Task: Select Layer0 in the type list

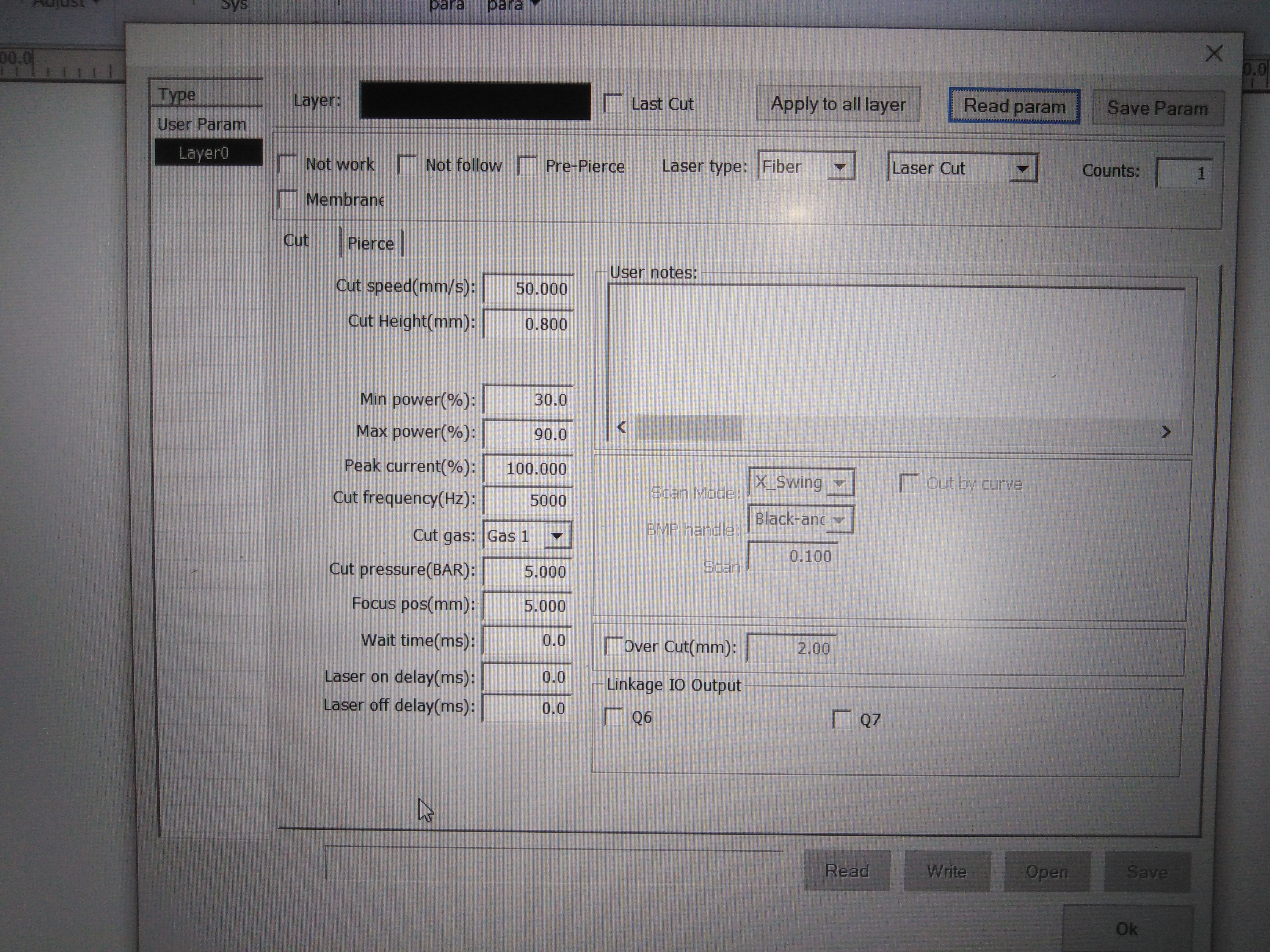Action: click(x=204, y=153)
